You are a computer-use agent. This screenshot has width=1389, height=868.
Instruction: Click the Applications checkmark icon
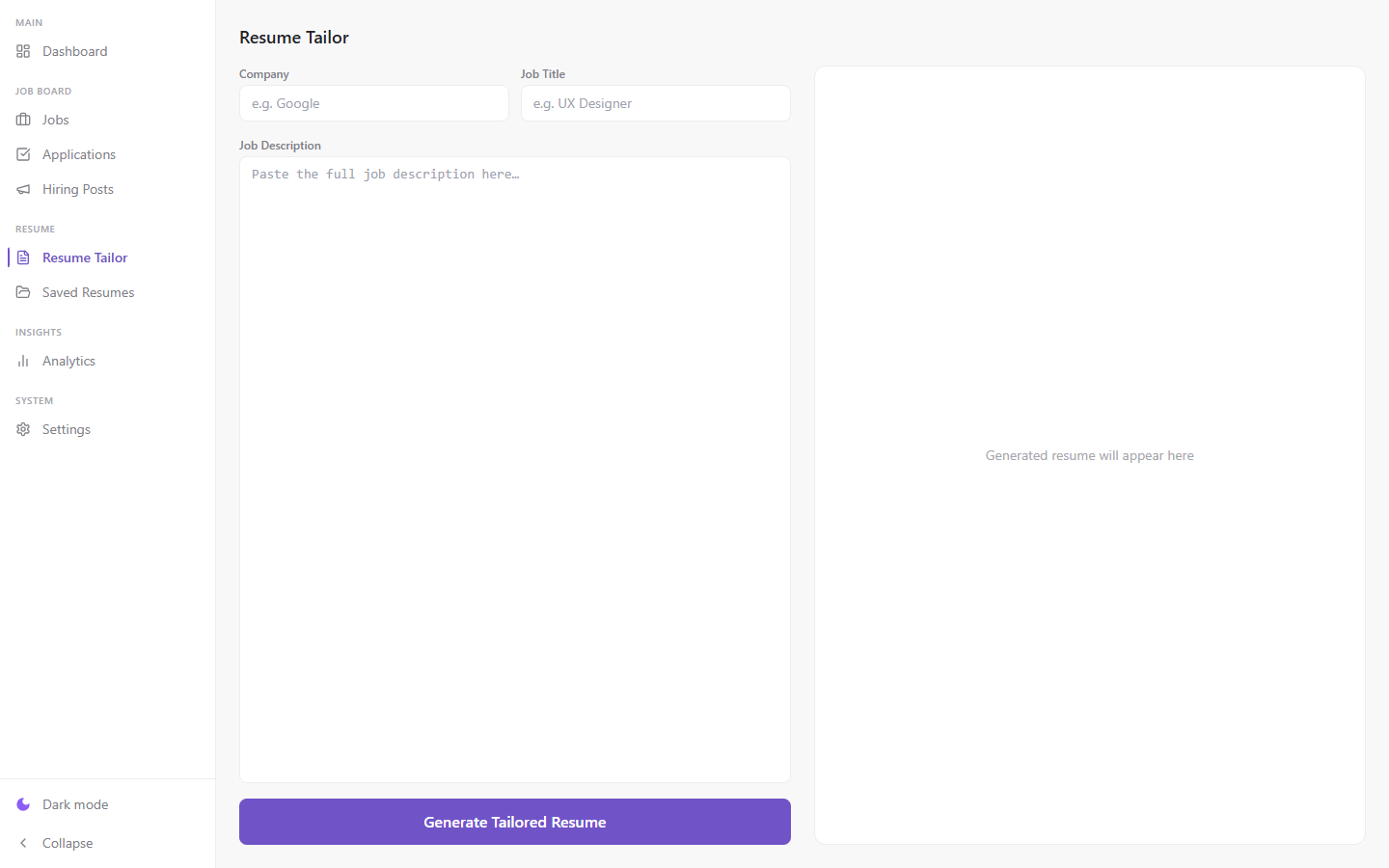pos(23,154)
